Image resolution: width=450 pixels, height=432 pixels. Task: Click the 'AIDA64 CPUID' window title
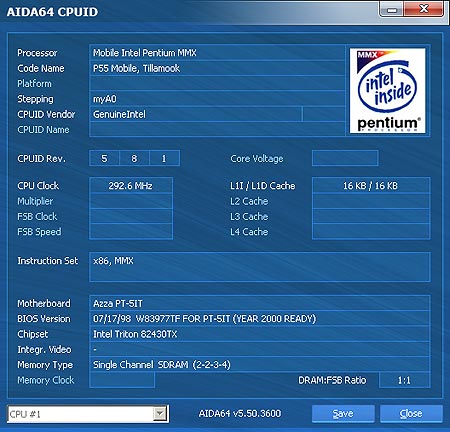click(x=52, y=12)
